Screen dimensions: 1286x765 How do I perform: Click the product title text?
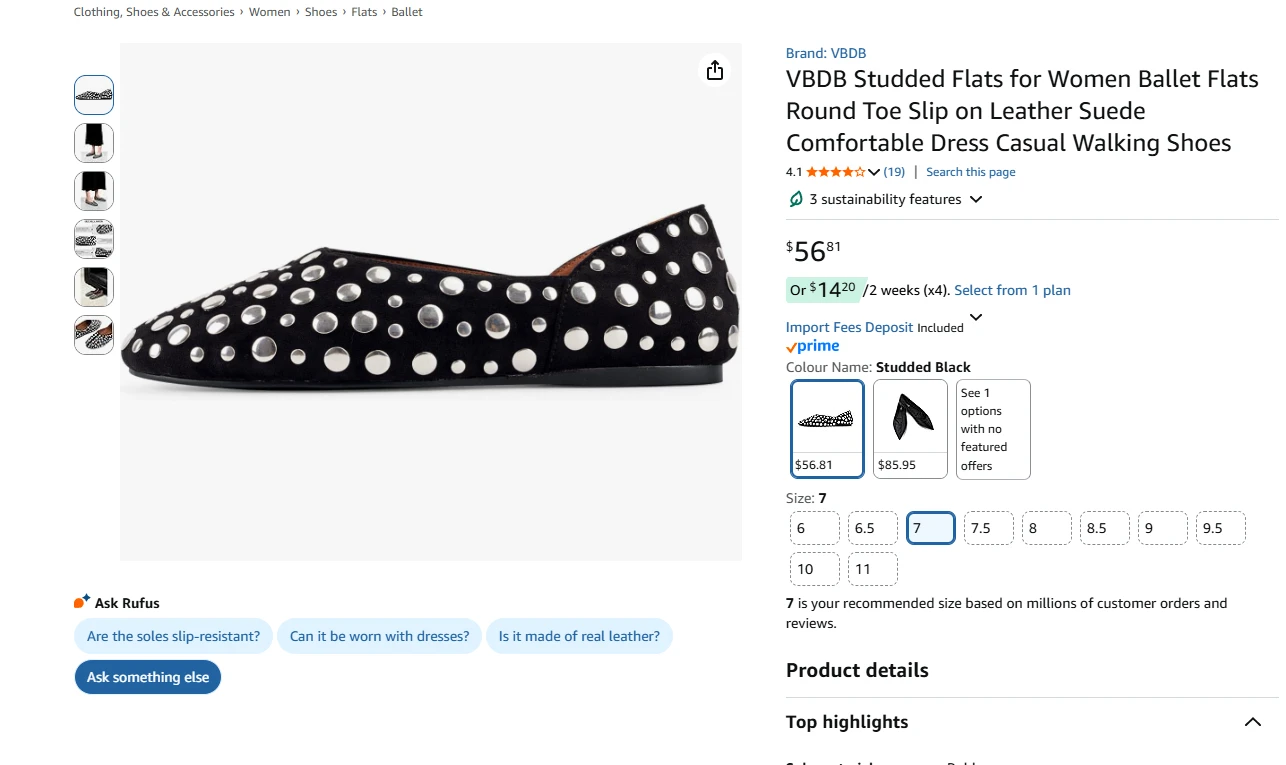coord(1022,111)
